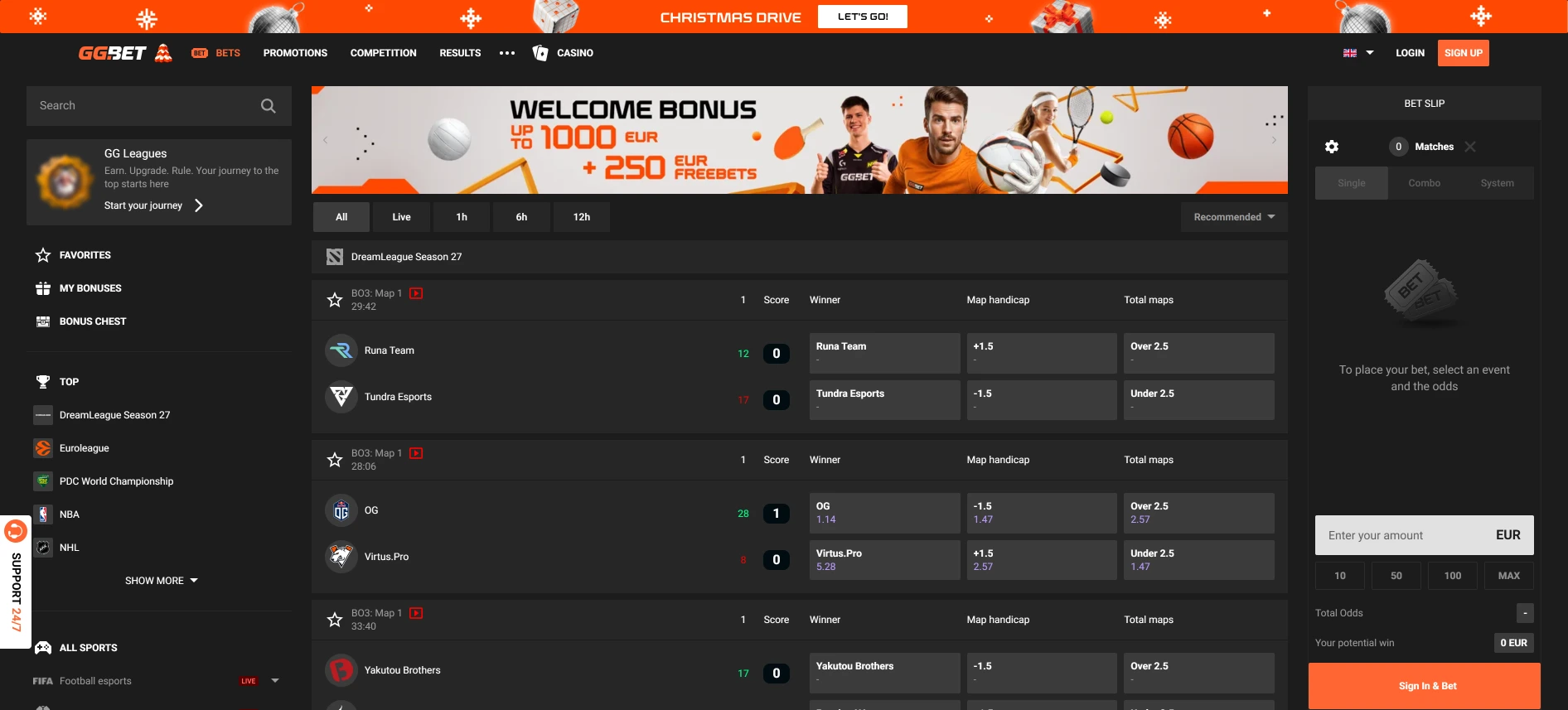Open My Bonuses gift icon
This screenshot has width=1568, height=710.
click(x=43, y=288)
